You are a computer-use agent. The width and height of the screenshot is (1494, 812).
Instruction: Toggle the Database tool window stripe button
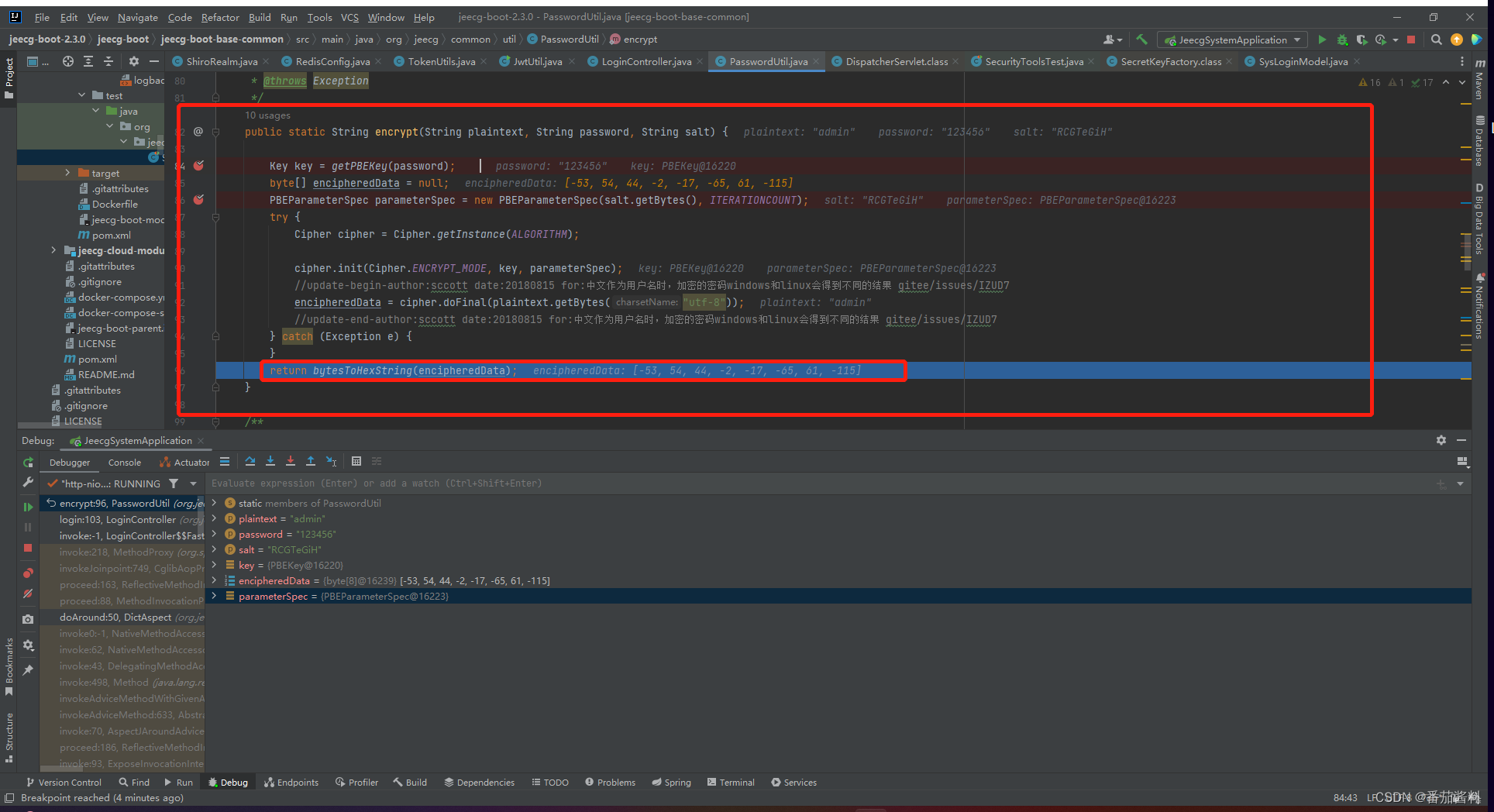click(1480, 141)
